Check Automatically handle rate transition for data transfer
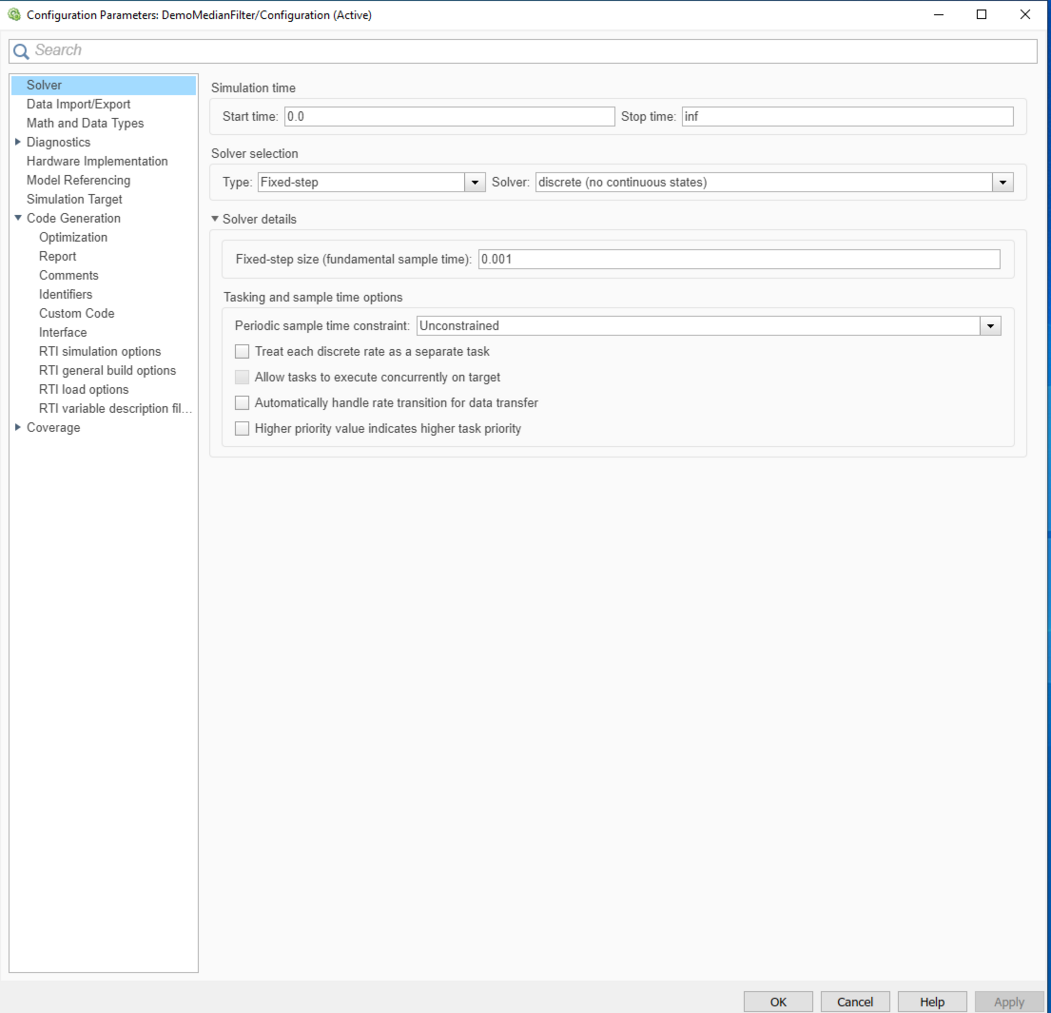Screen dimensions: 1051x1013 click(242, 403)
